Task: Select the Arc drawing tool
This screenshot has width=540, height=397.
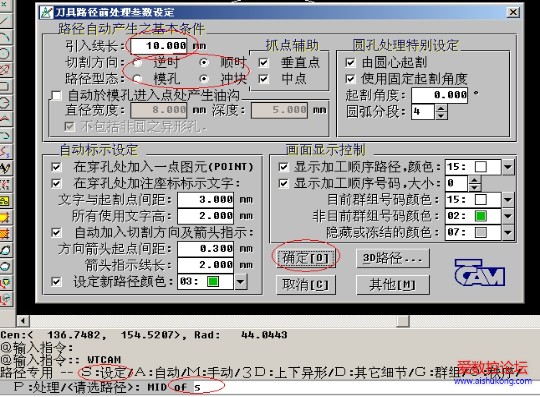Action: click(x=5, y=37)
